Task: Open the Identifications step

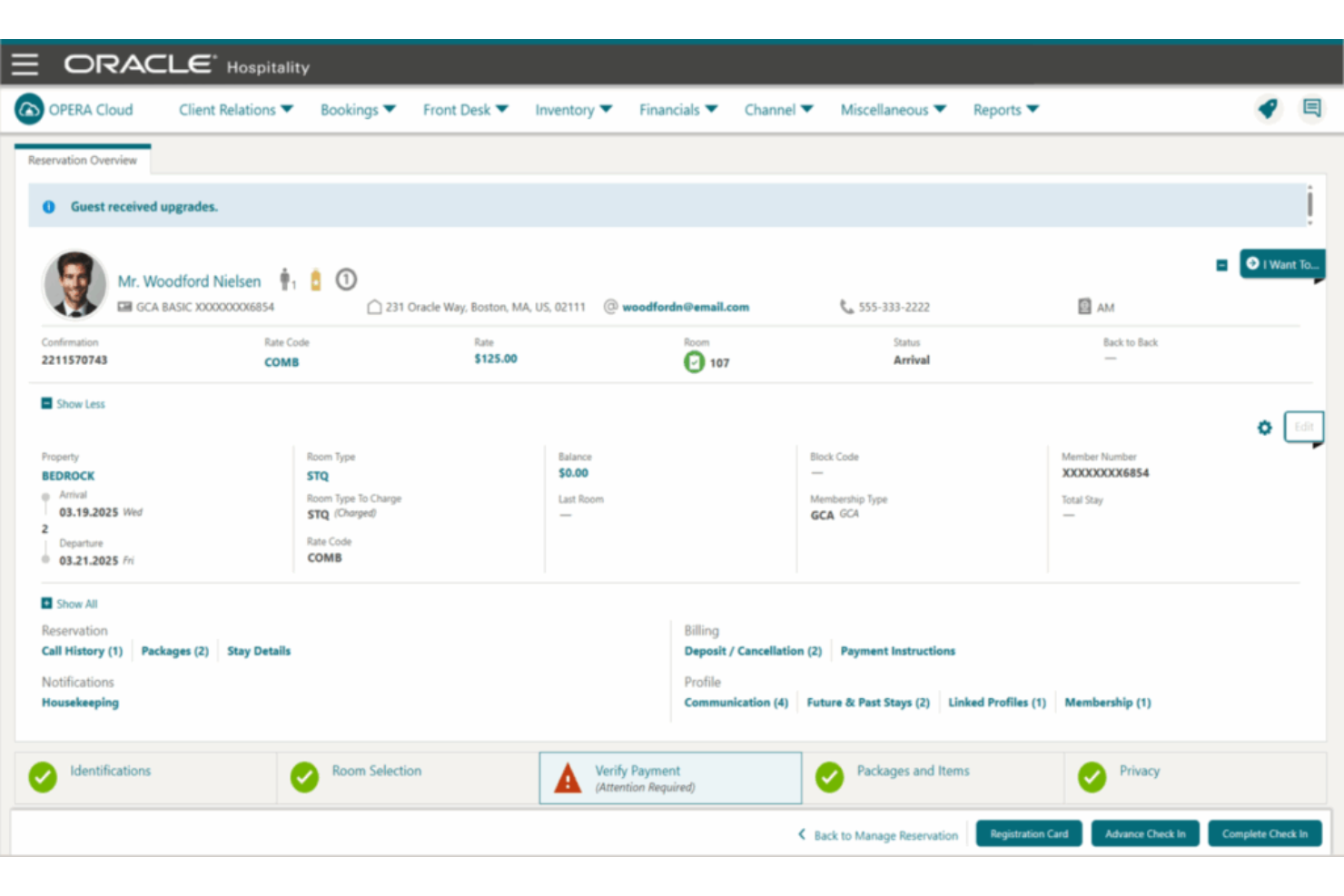Action: coord(145,778)
